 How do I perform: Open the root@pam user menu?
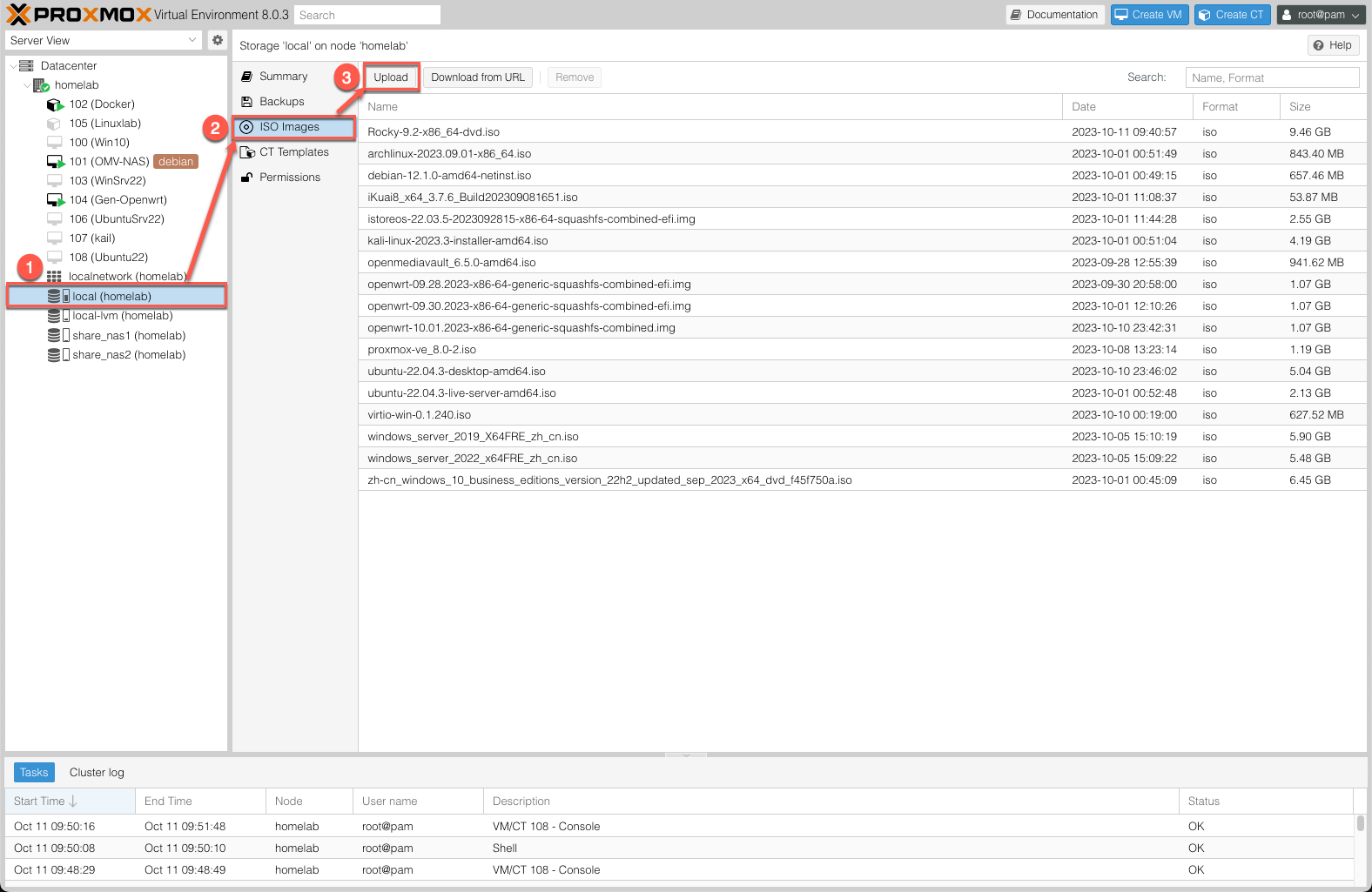1321,15
